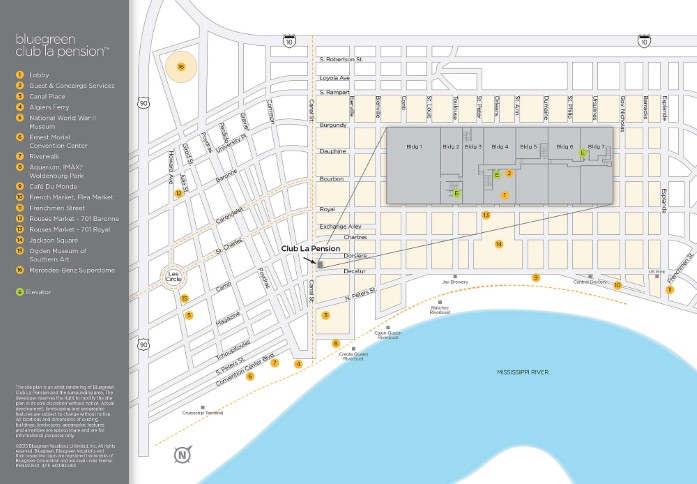
Task: Click the French Market marker 10 on map
Action: coord(617,285)
